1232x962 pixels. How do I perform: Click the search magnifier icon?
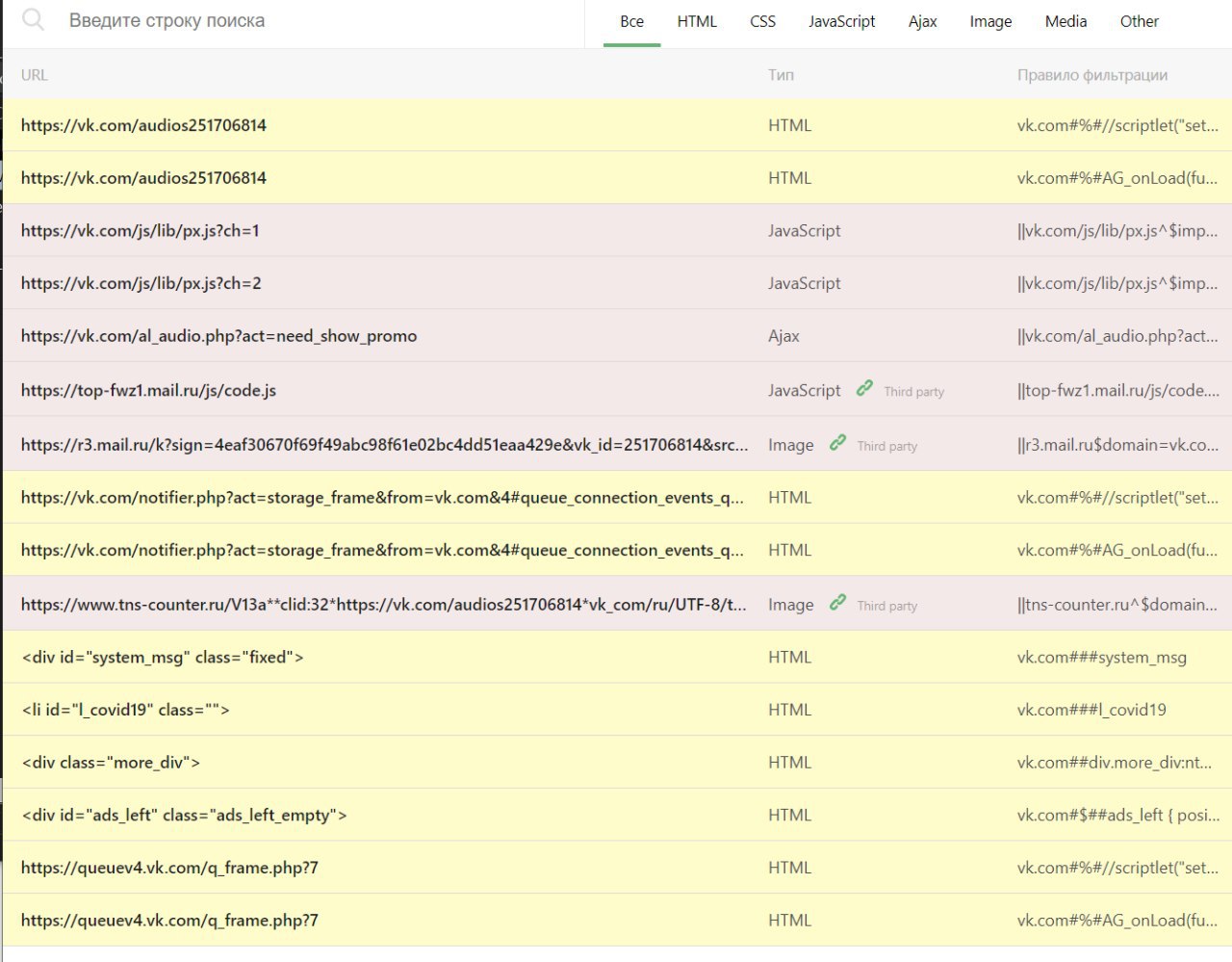(x=33, y=19)
